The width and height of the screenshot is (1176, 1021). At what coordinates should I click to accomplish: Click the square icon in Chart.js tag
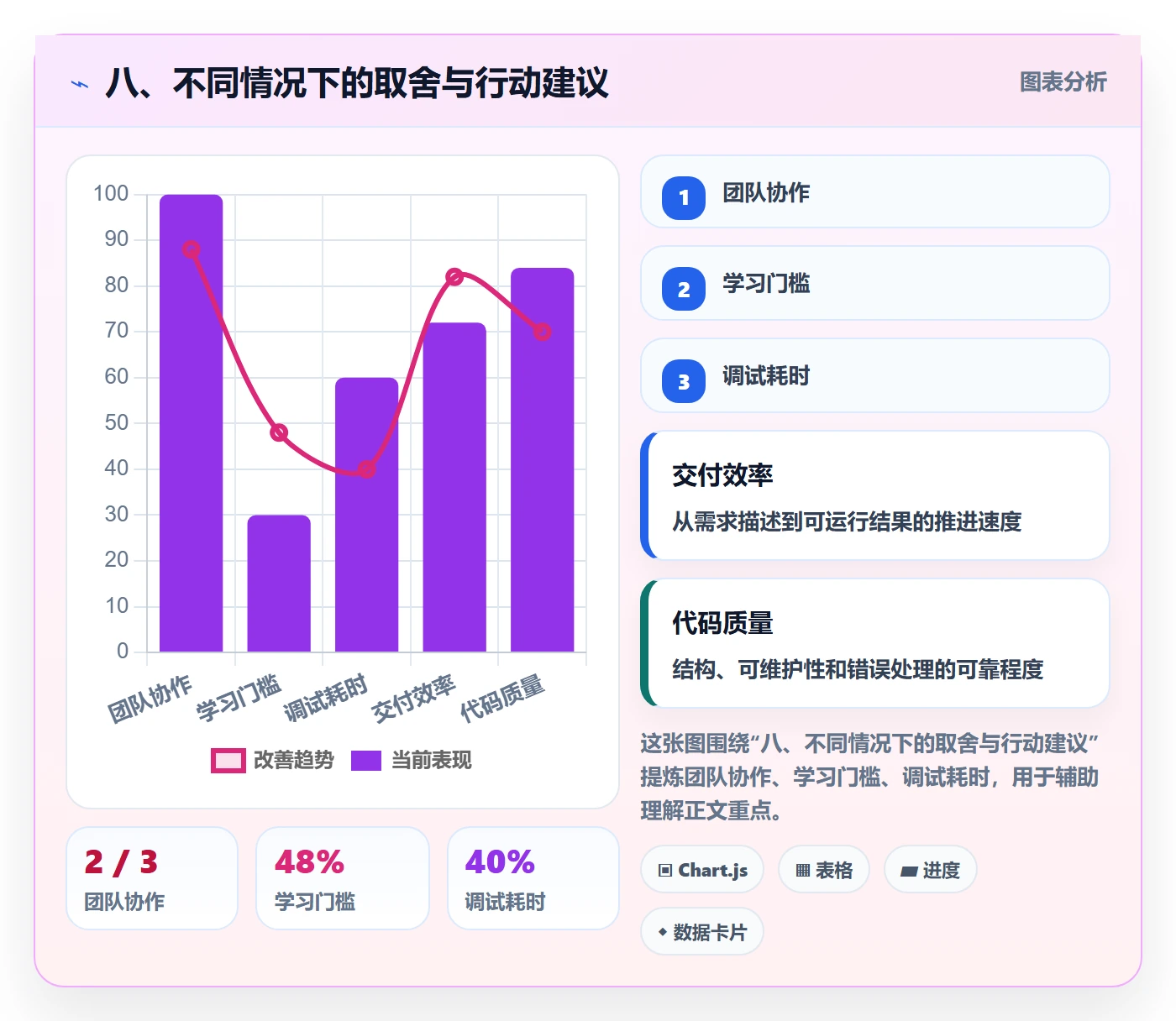point(665,870)
